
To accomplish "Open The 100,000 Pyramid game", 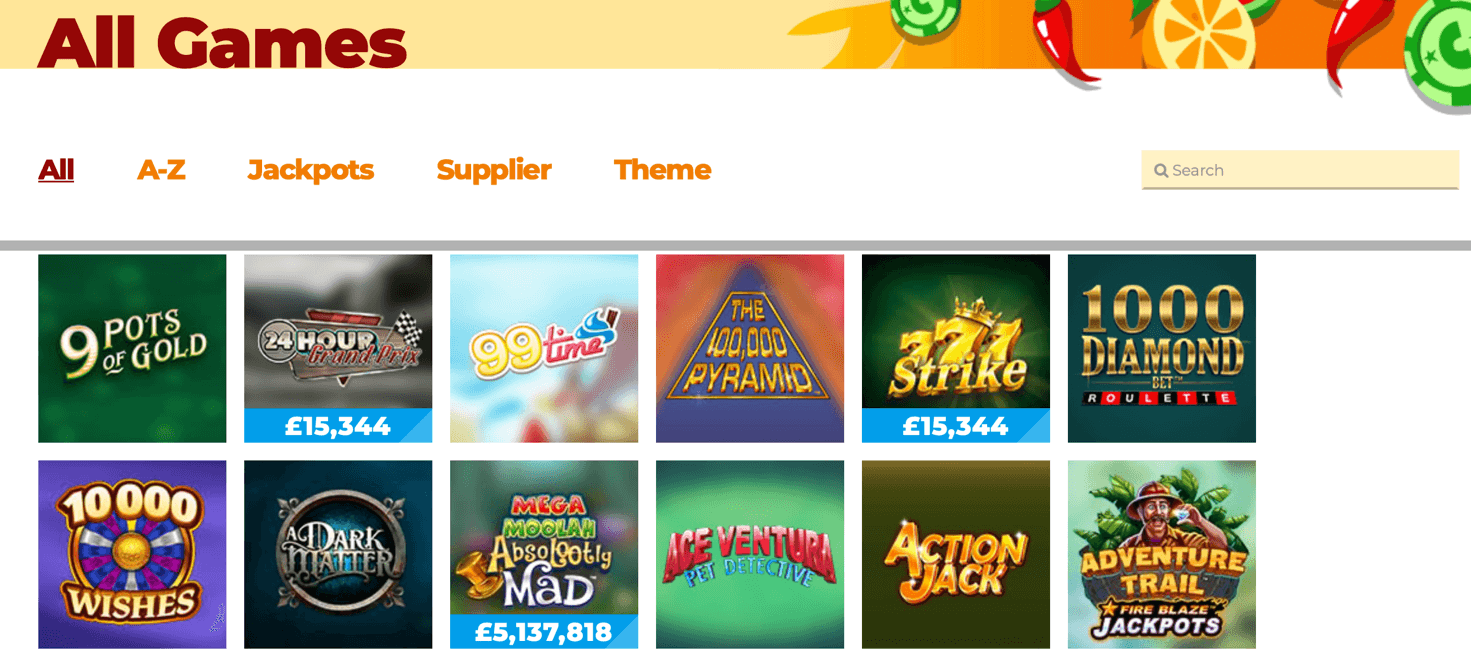I will [750, 348].
